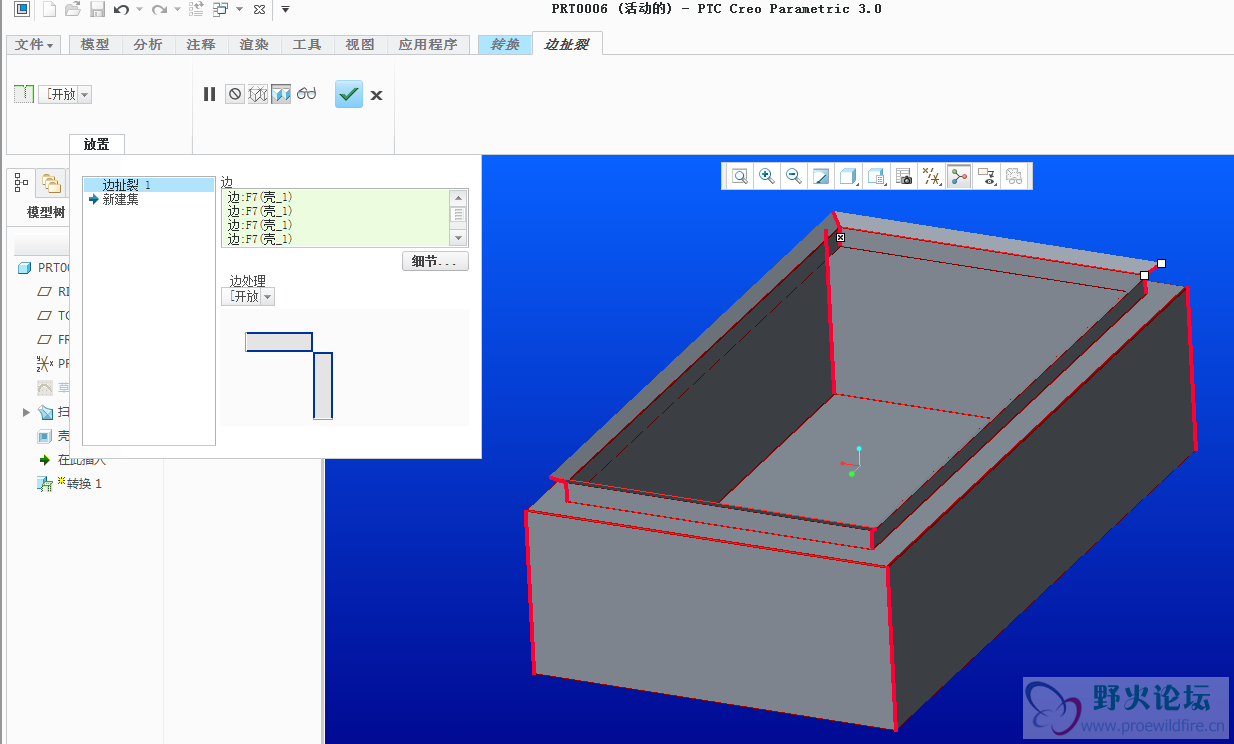Click the redo arrow icon
Image resolution: width=1234 pixels, height=744 pixels.
[159, 9]
